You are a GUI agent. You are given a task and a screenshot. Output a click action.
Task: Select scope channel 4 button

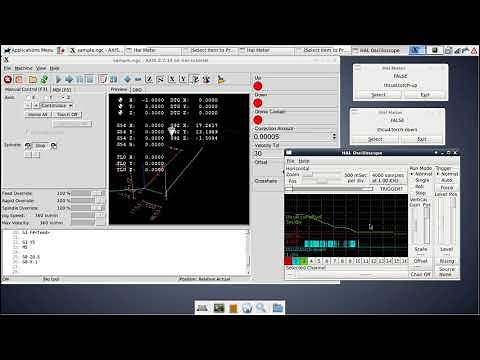click(x=311, y=261)
